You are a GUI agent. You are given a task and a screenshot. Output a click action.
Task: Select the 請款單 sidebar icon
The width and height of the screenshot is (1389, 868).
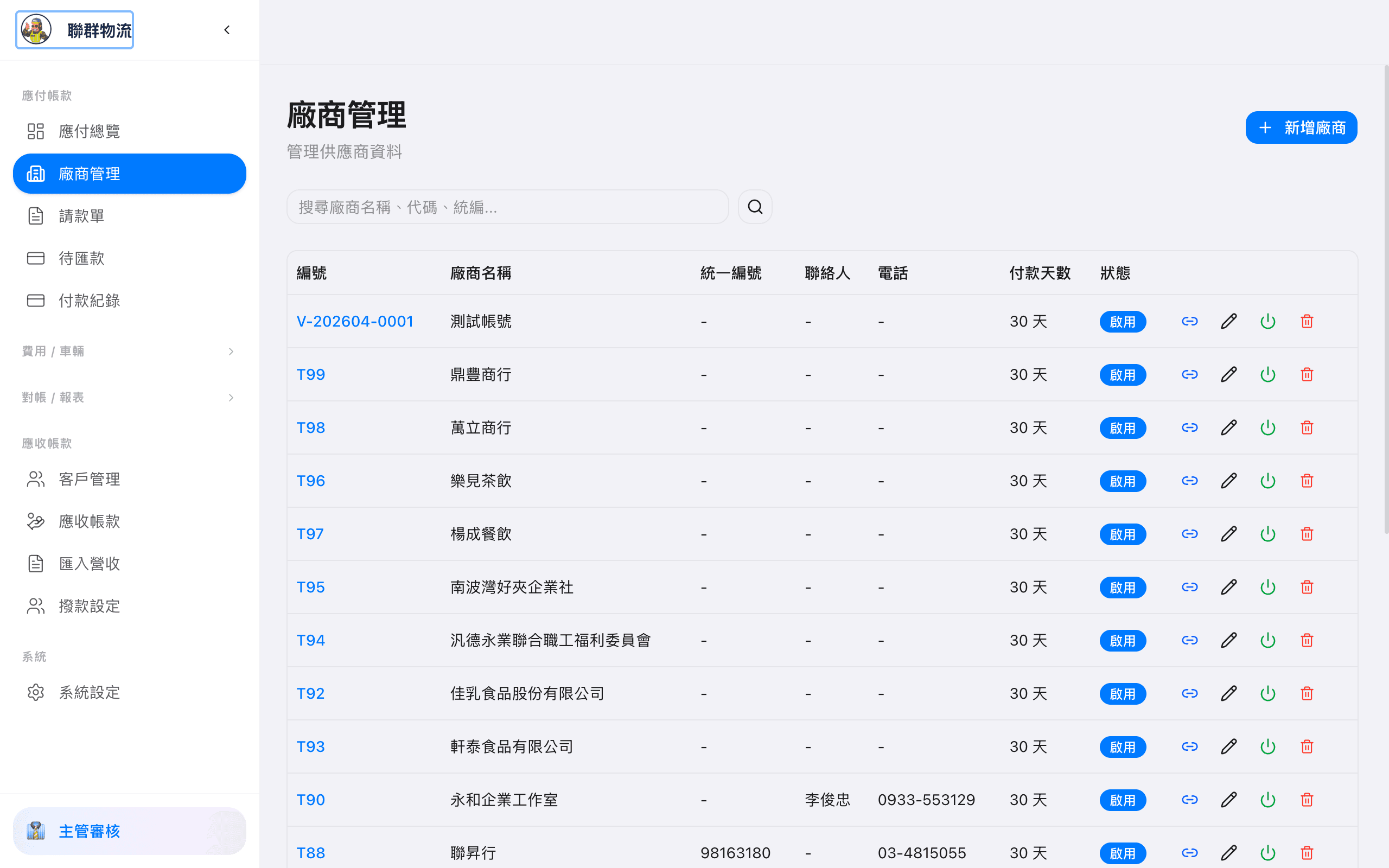(x=36, y=215)
